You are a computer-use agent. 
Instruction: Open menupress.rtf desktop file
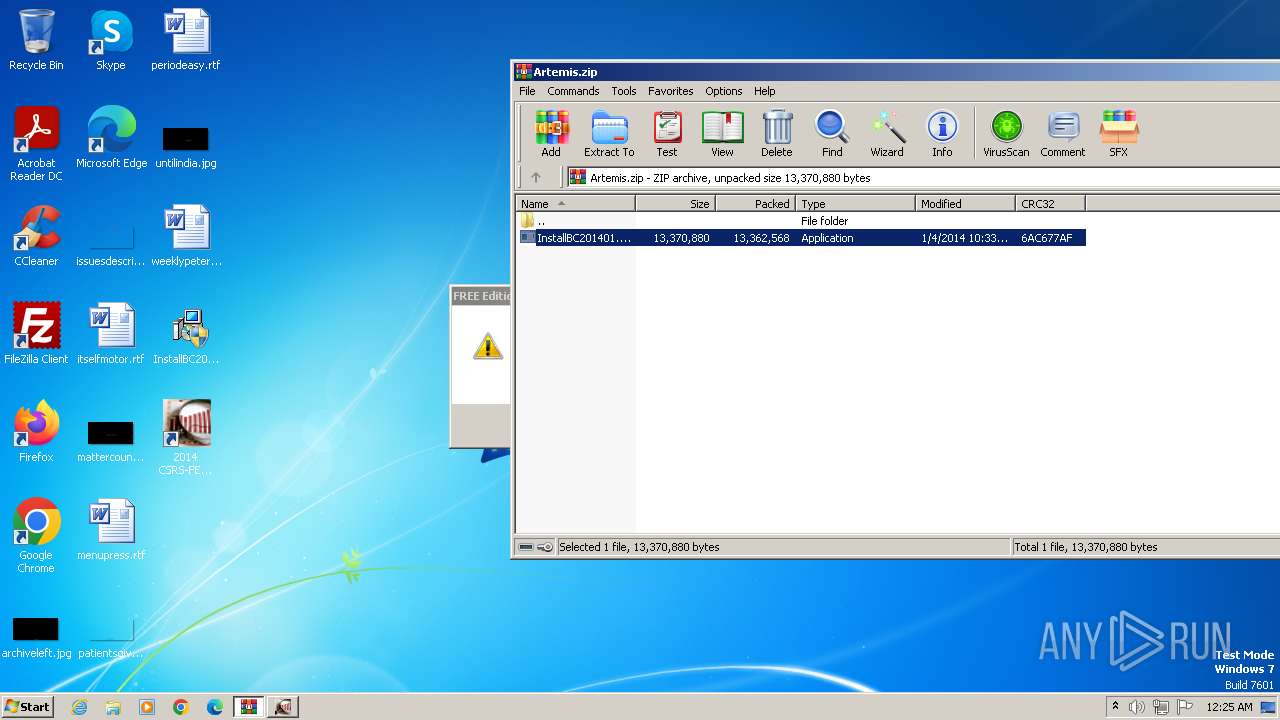(111, 530)
